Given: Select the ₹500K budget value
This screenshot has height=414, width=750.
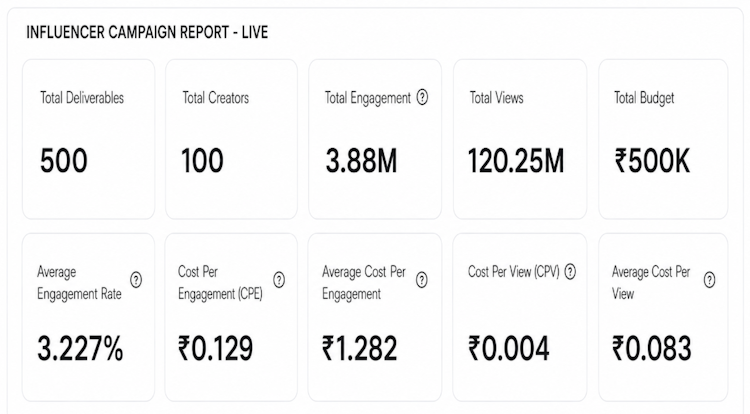Looking at the screenshot, I should click(652, 161).
